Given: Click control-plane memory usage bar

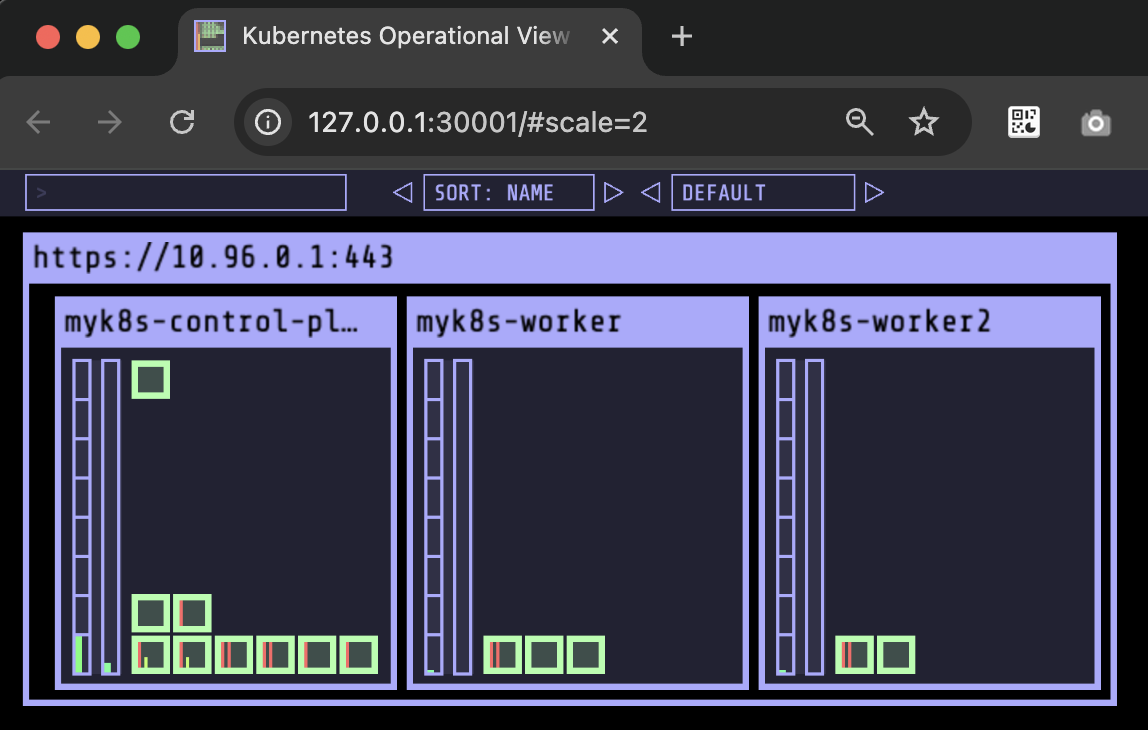Looking at the screenshot, I should [111, 517].
